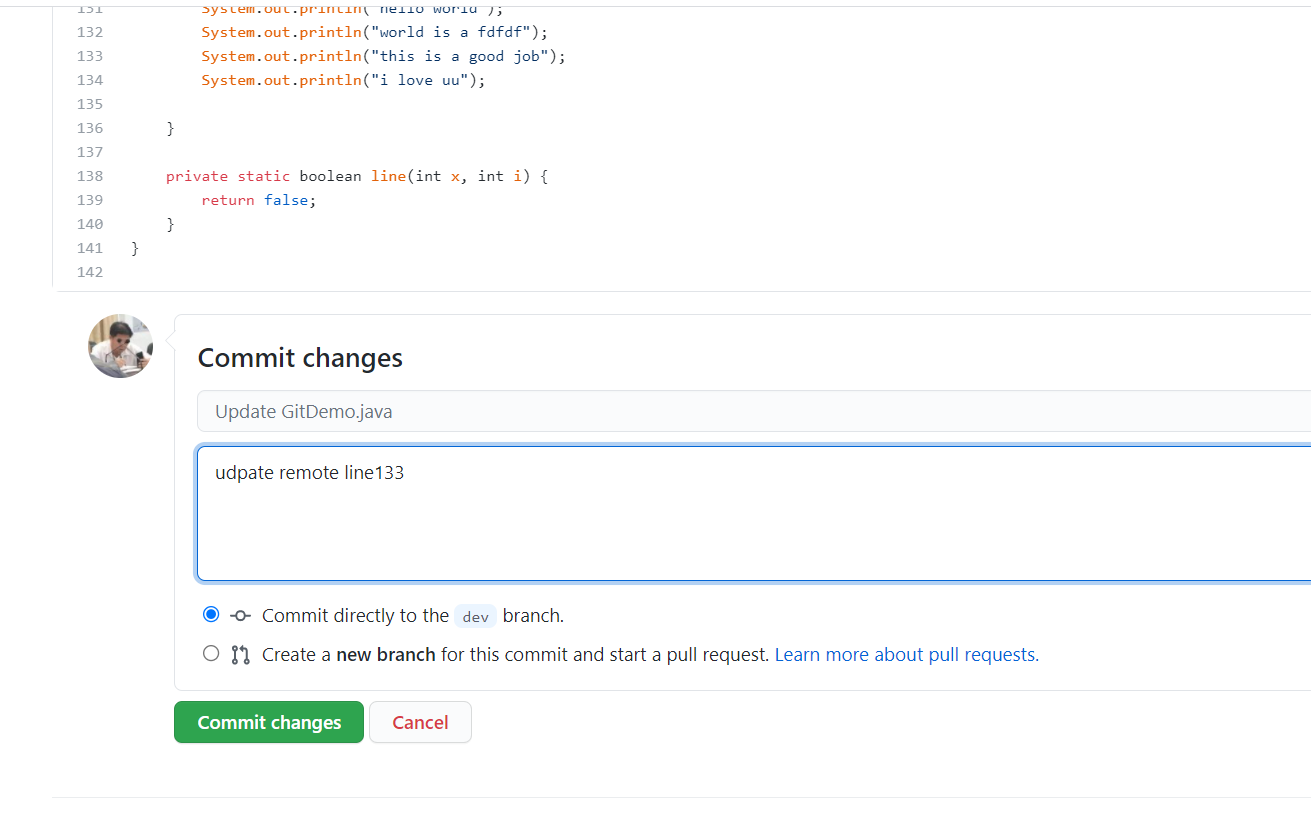Viewport: 1311px width, 815px height.
Task: Click line number 138 in gutter
Action: click(90, 176)
